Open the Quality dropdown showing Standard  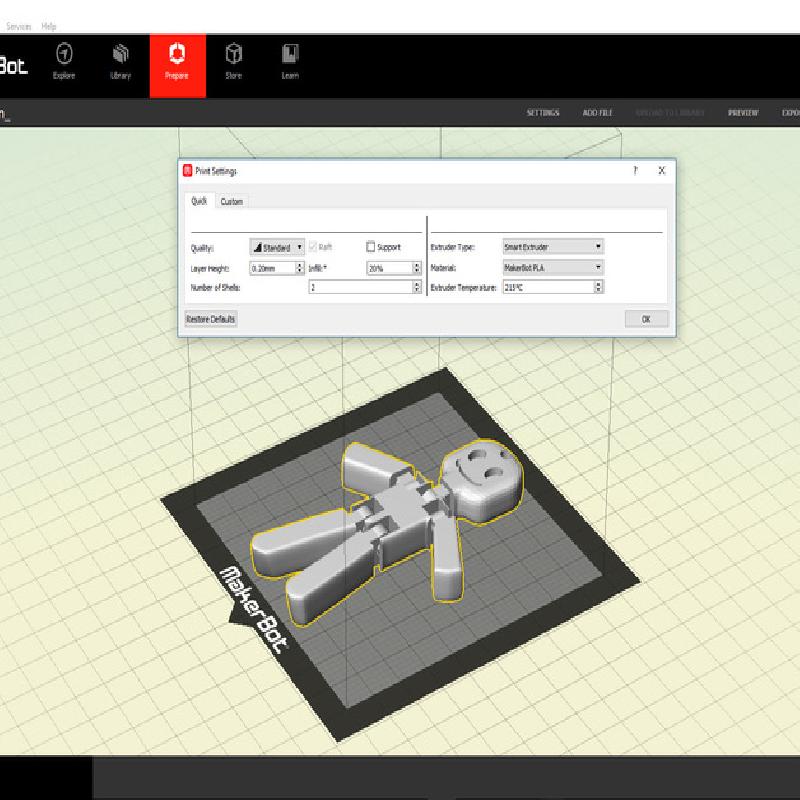(277, 247)
